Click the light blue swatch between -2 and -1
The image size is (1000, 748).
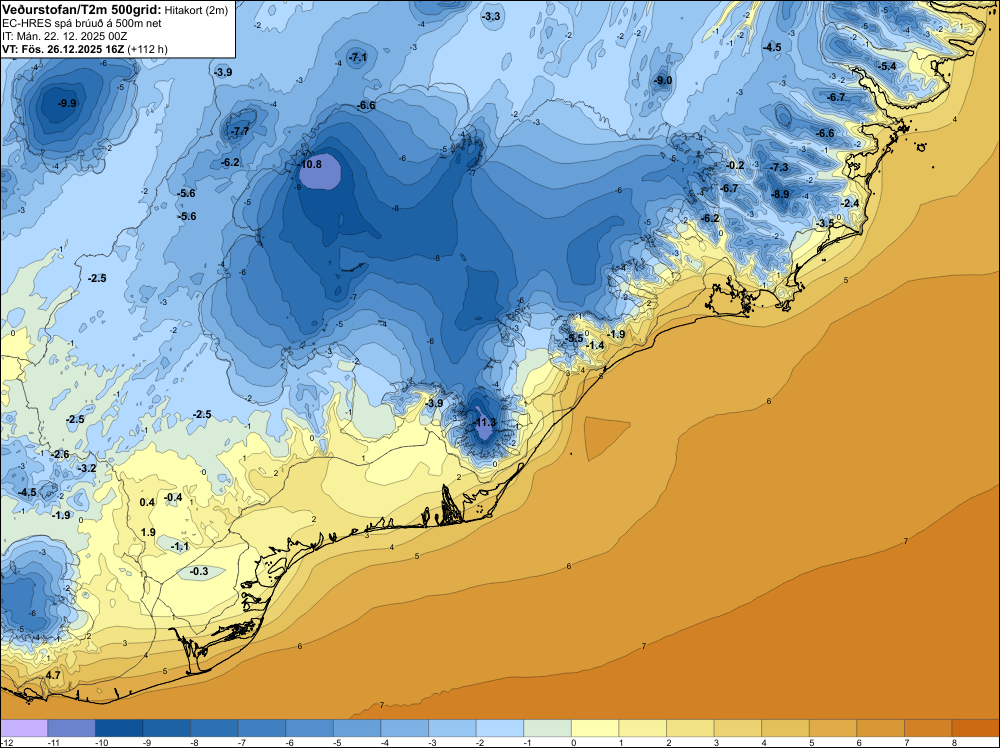[500, 728]
